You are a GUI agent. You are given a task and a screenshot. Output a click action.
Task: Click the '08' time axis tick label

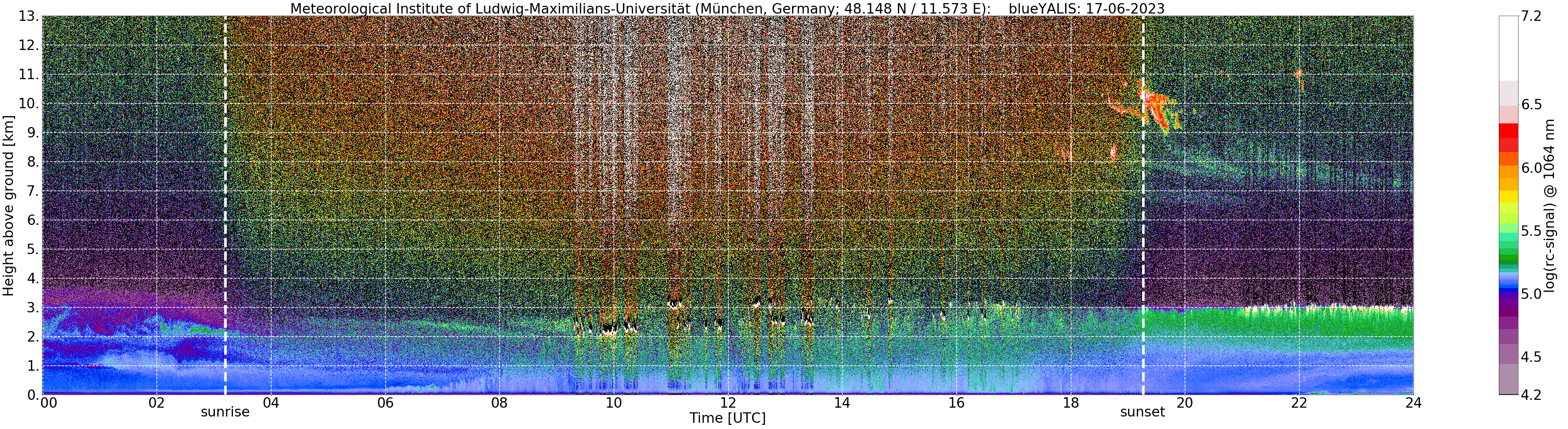[x=499, y=403]
